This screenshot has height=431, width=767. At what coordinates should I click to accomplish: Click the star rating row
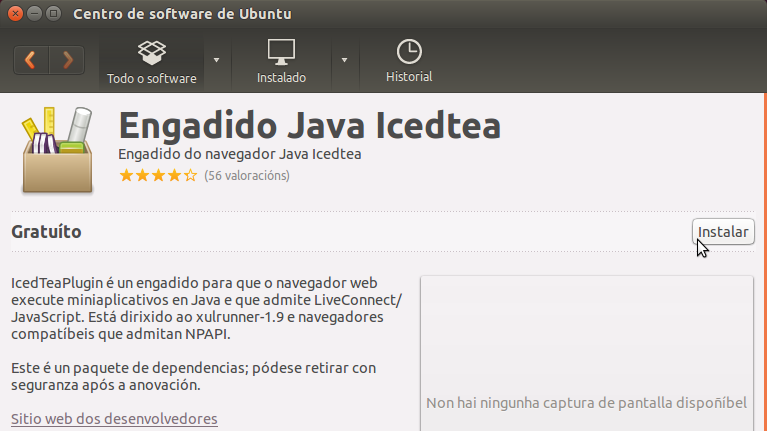coord(158,175)
